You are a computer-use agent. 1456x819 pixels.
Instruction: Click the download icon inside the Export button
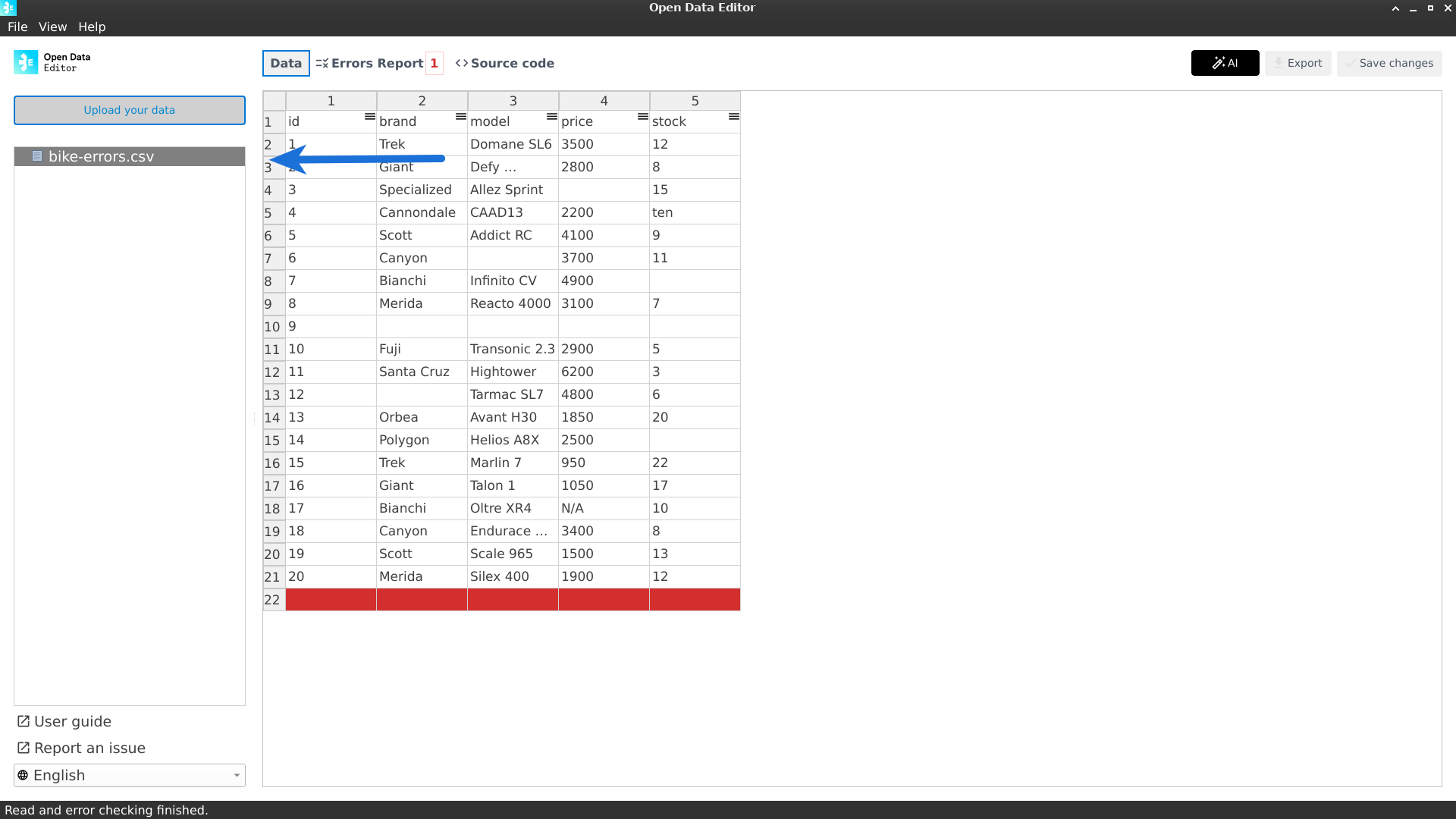[1278, 63]
